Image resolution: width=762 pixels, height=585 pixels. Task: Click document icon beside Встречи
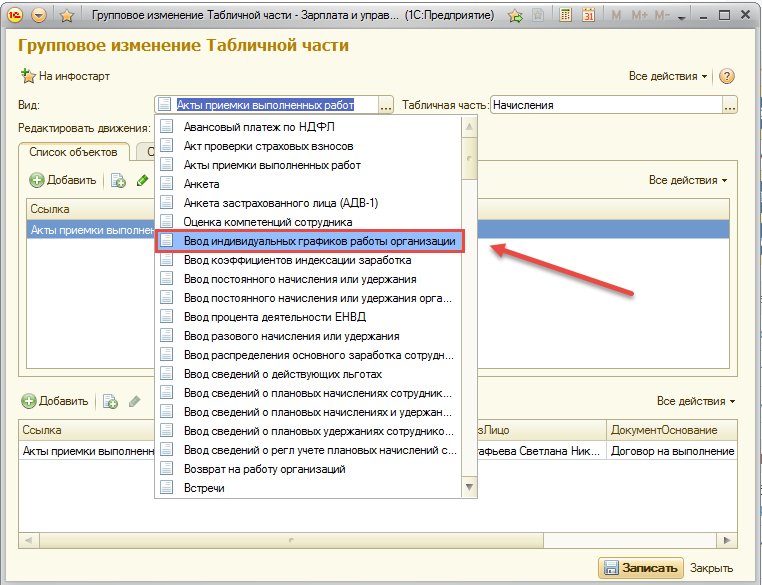166,487
